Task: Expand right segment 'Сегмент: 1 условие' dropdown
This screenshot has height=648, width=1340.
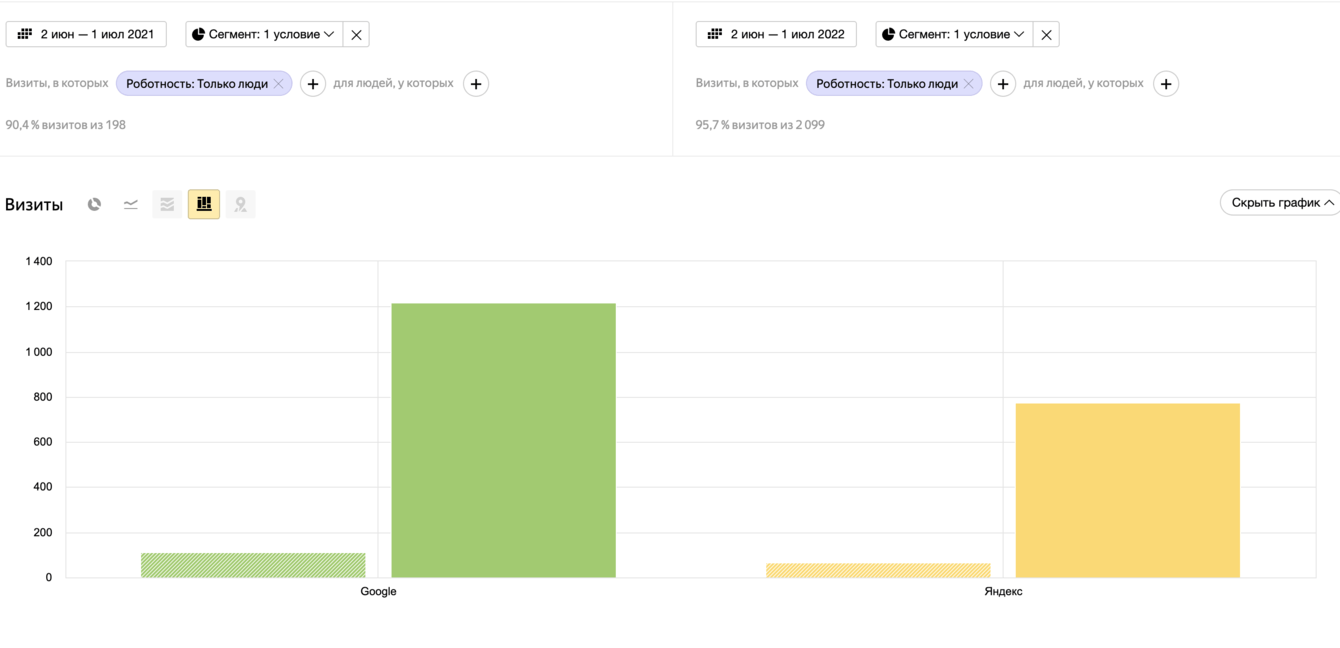Action: click(954, 34)
